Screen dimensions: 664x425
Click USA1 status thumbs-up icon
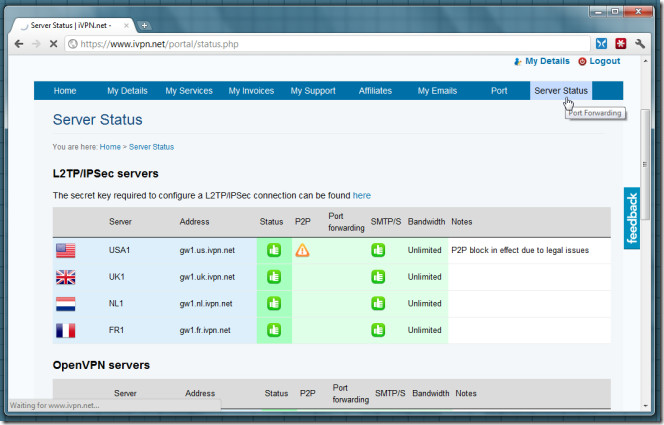pos(274,250)
